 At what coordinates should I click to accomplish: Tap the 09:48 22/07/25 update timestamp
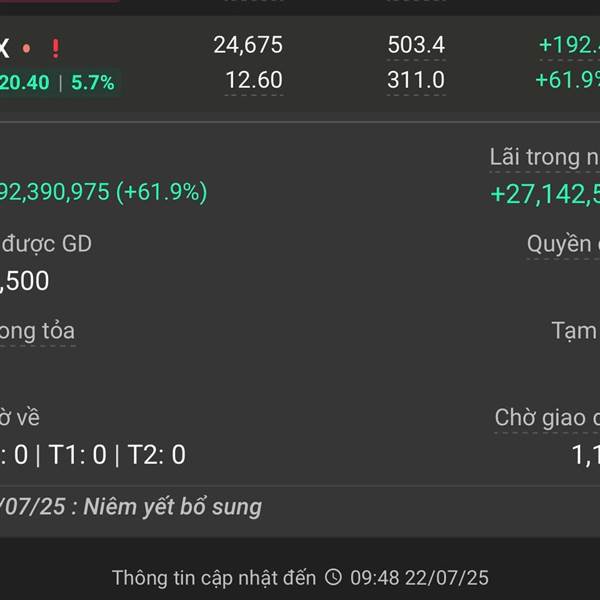click(419, 577)
